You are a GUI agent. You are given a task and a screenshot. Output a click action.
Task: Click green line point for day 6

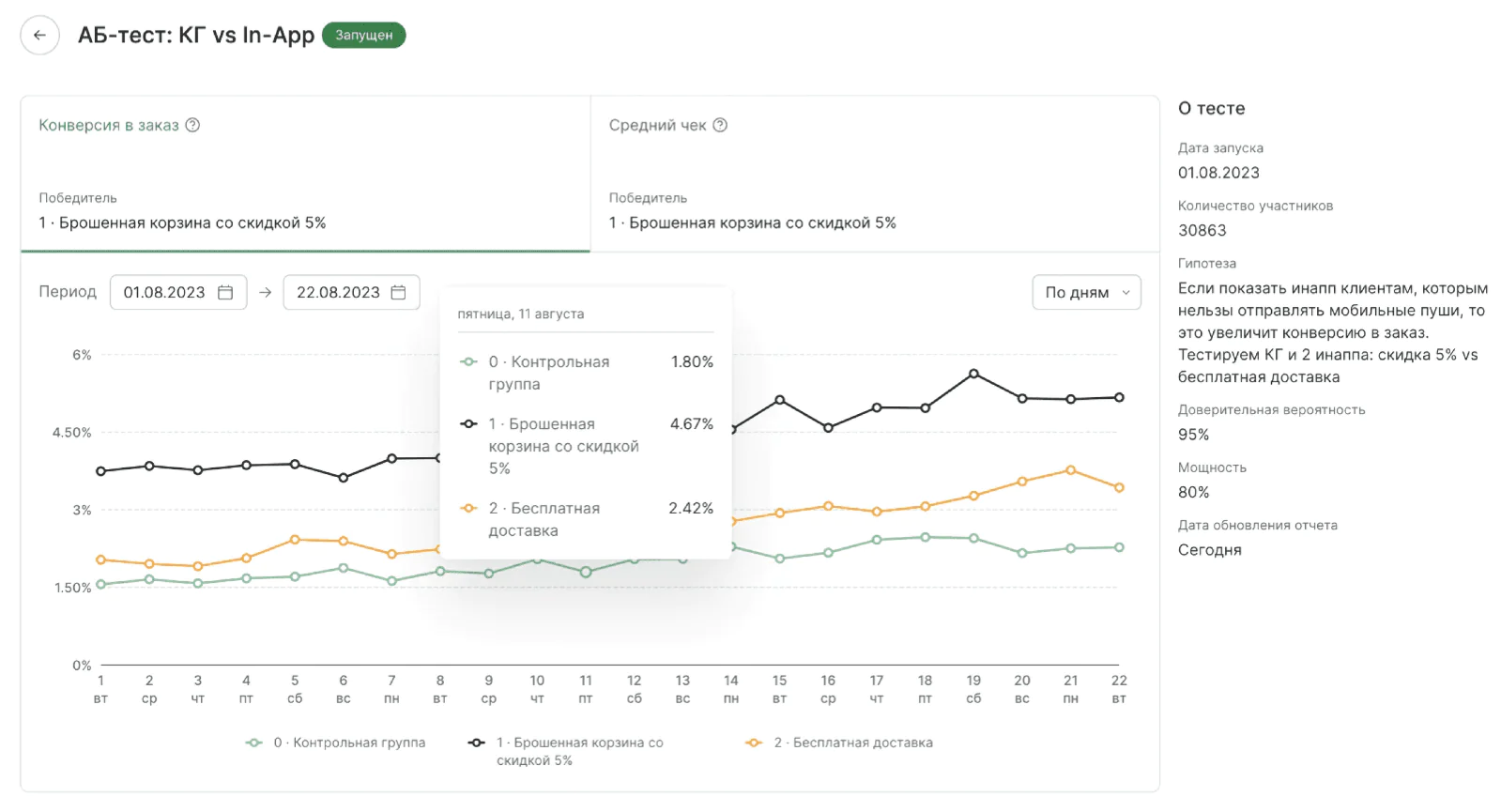pyautogui.click(x=344, y=568)
